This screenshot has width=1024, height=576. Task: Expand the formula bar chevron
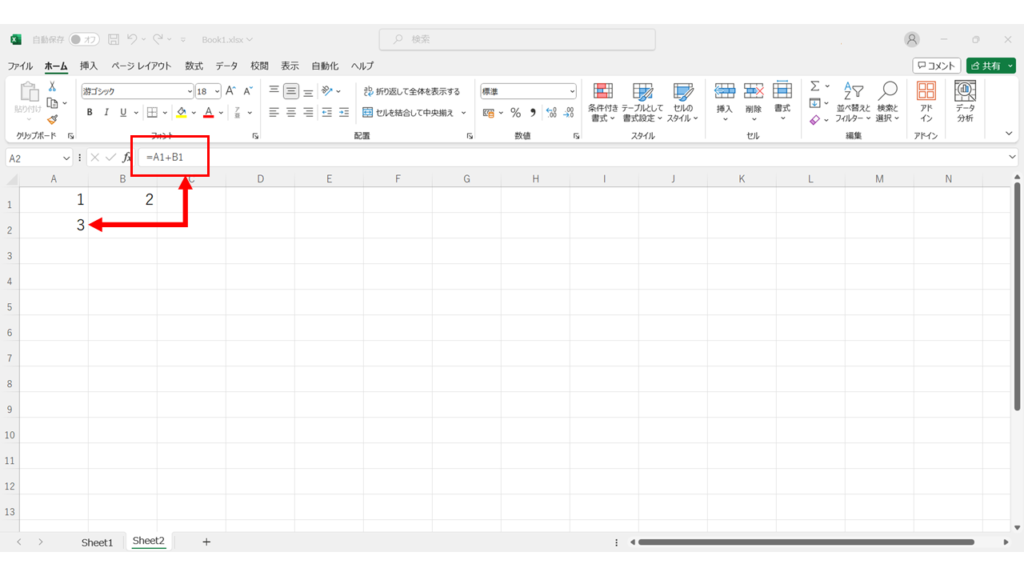tap(1012, 157)
